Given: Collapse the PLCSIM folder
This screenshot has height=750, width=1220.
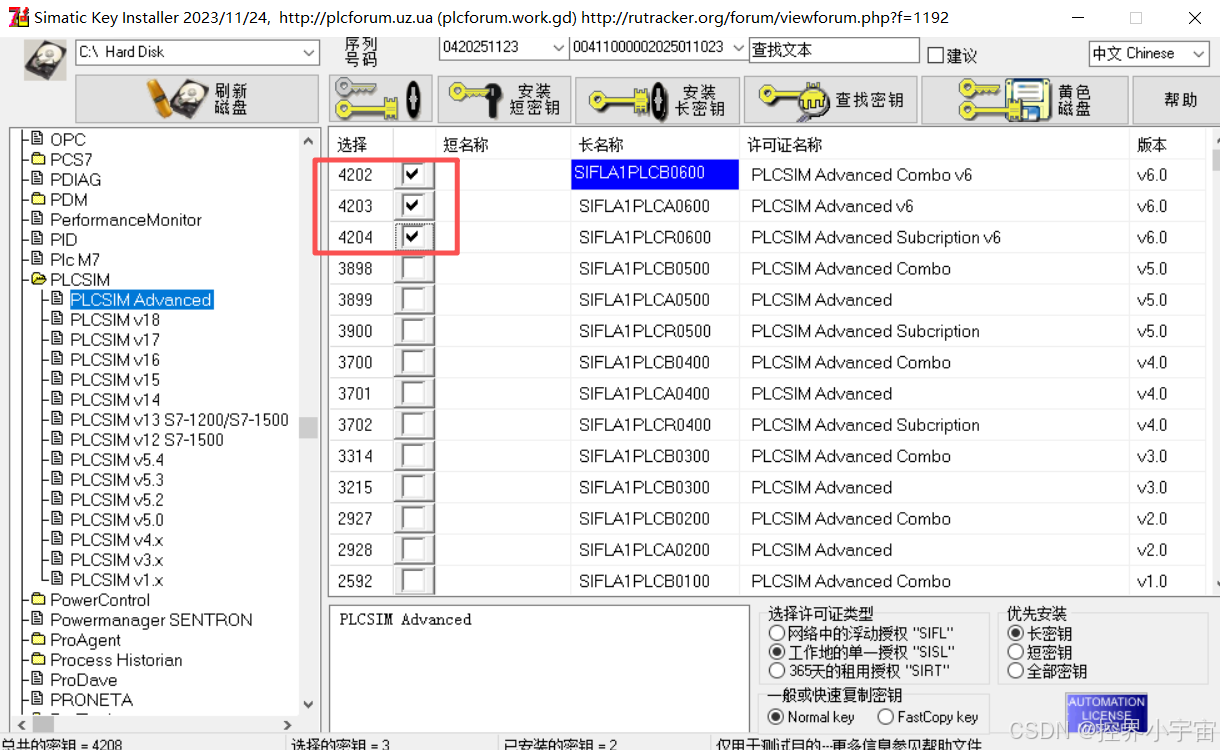Looking at the screenshot, I should (38, 280).
